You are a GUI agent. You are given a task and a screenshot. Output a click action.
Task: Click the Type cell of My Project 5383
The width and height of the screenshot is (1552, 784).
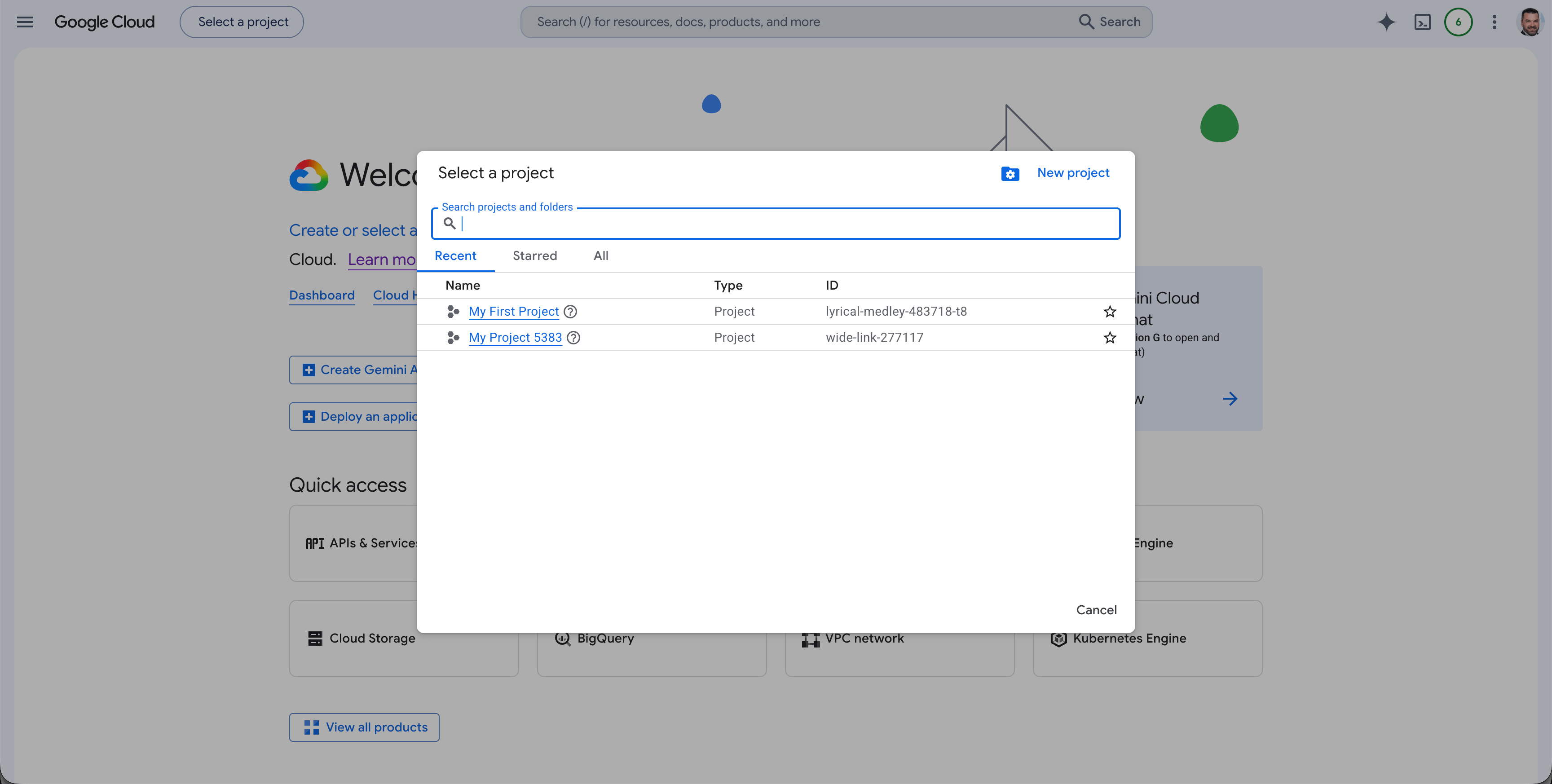[x=734, y=338]
